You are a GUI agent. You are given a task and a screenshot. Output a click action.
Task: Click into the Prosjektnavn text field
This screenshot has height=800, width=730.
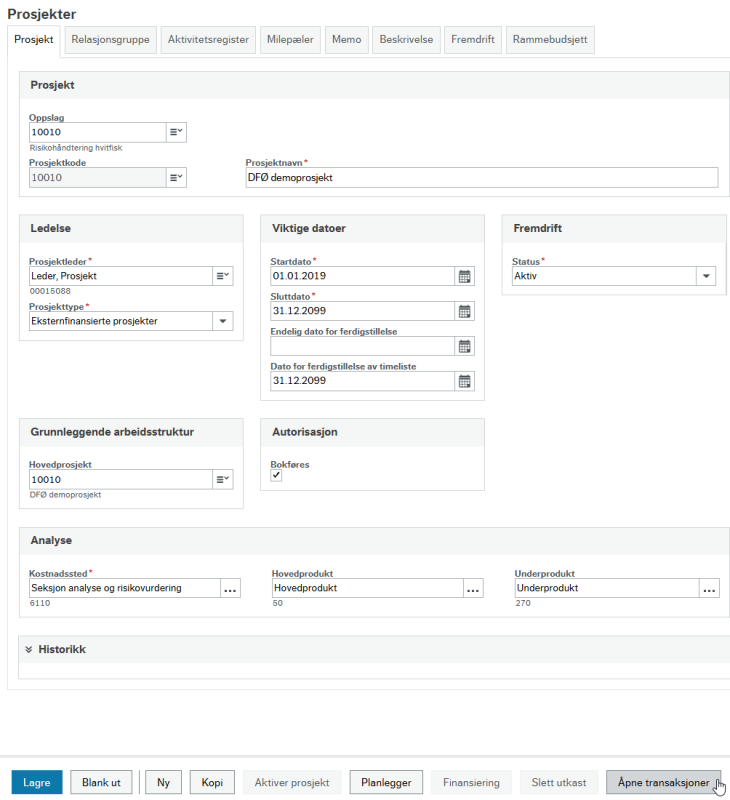pos(482,178)
